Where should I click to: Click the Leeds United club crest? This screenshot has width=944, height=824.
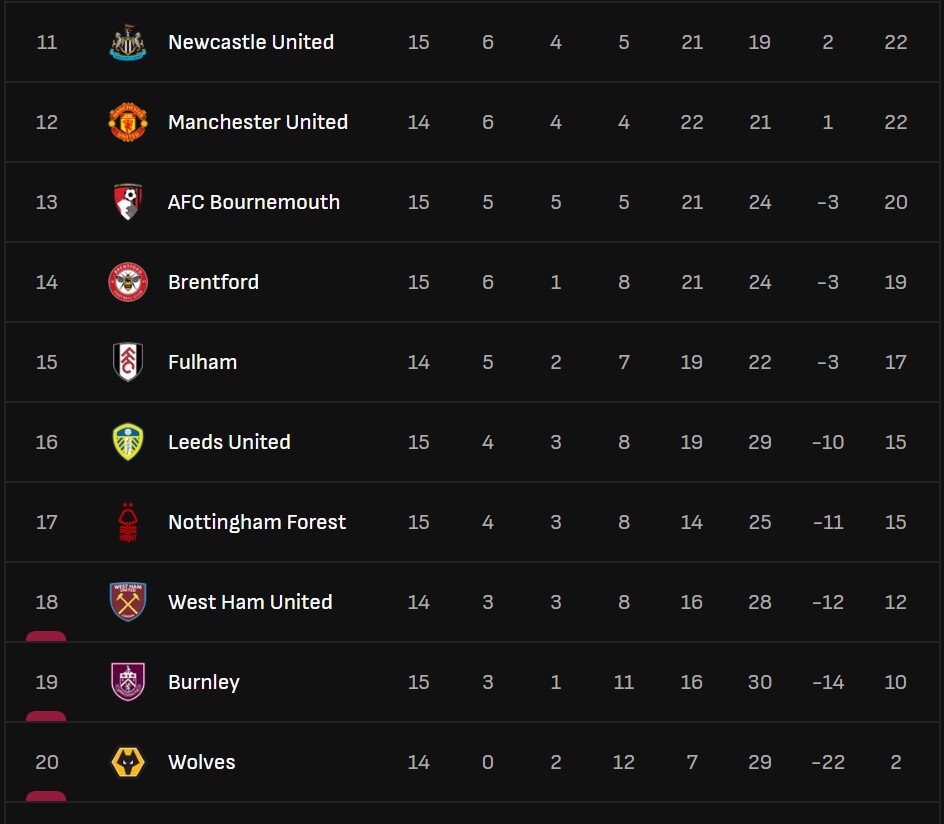pyautogui.click(x=128, y=442)
